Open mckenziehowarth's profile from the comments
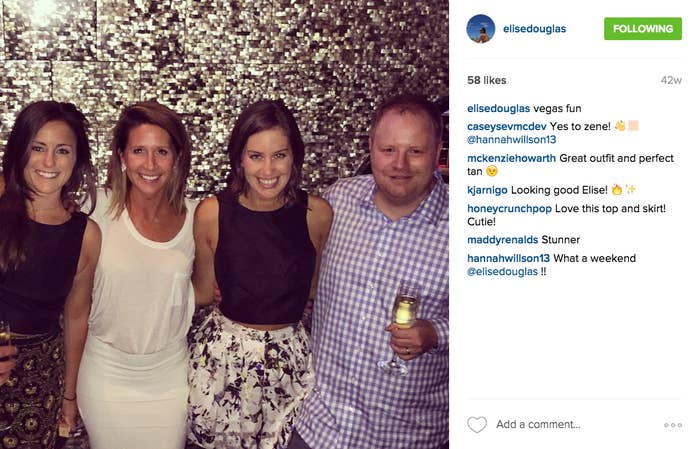 pos(511,158)
